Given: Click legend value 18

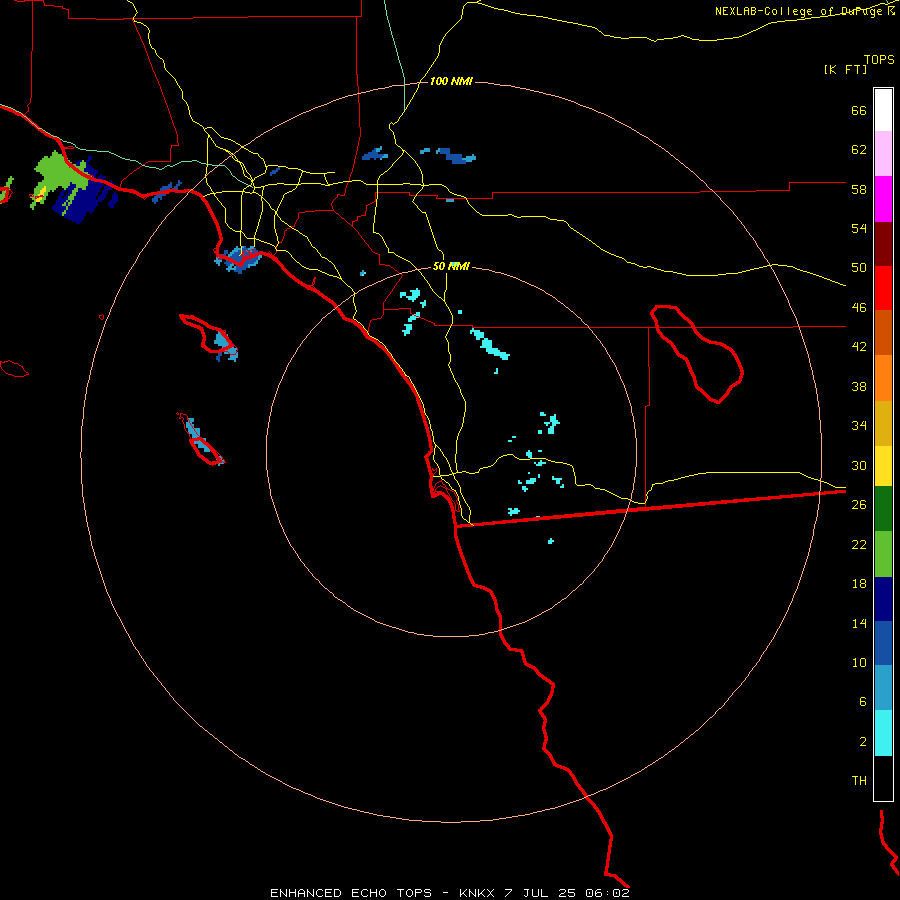Looking at the screenshot, I should tap(859, 584).
